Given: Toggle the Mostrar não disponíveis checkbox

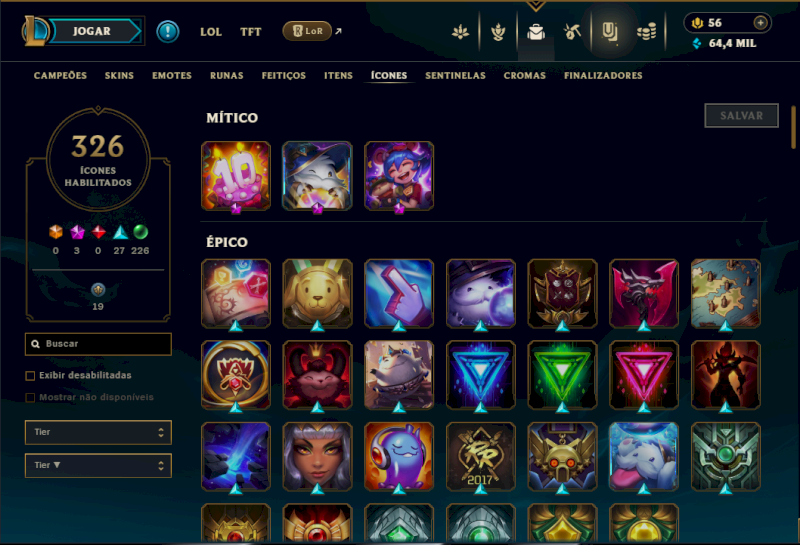Looking at the screenshot, I should tap(30, 398).
